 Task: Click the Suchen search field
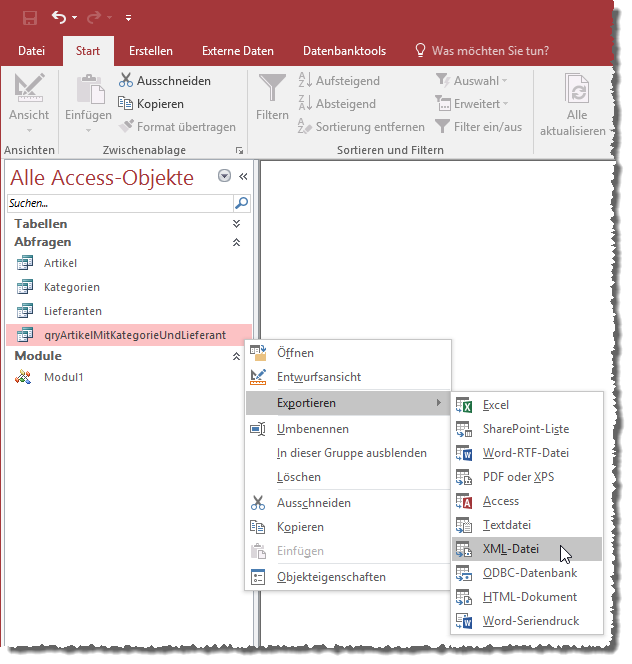tap(120, 203)
